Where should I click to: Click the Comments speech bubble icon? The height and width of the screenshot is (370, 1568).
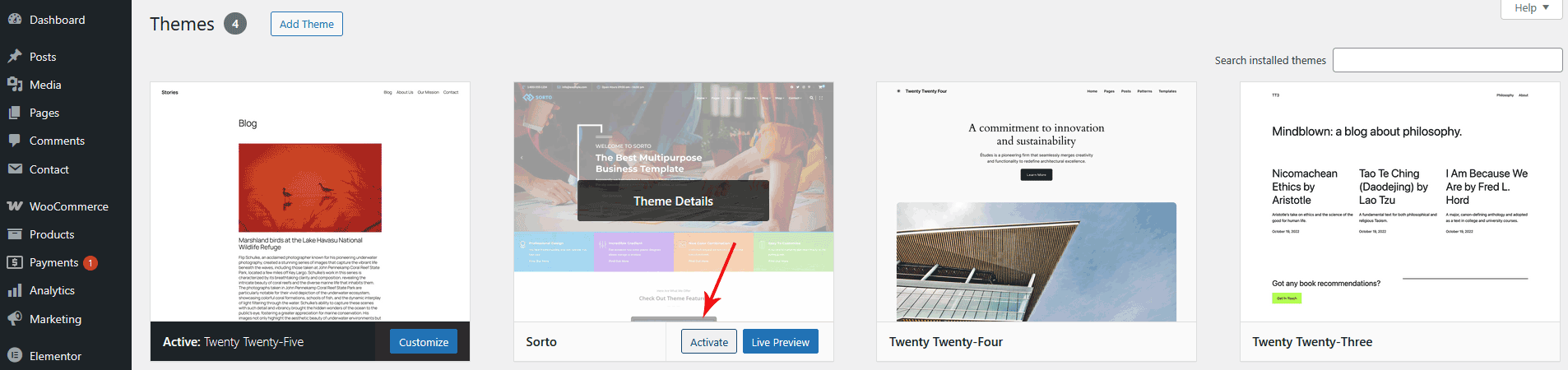15,141
